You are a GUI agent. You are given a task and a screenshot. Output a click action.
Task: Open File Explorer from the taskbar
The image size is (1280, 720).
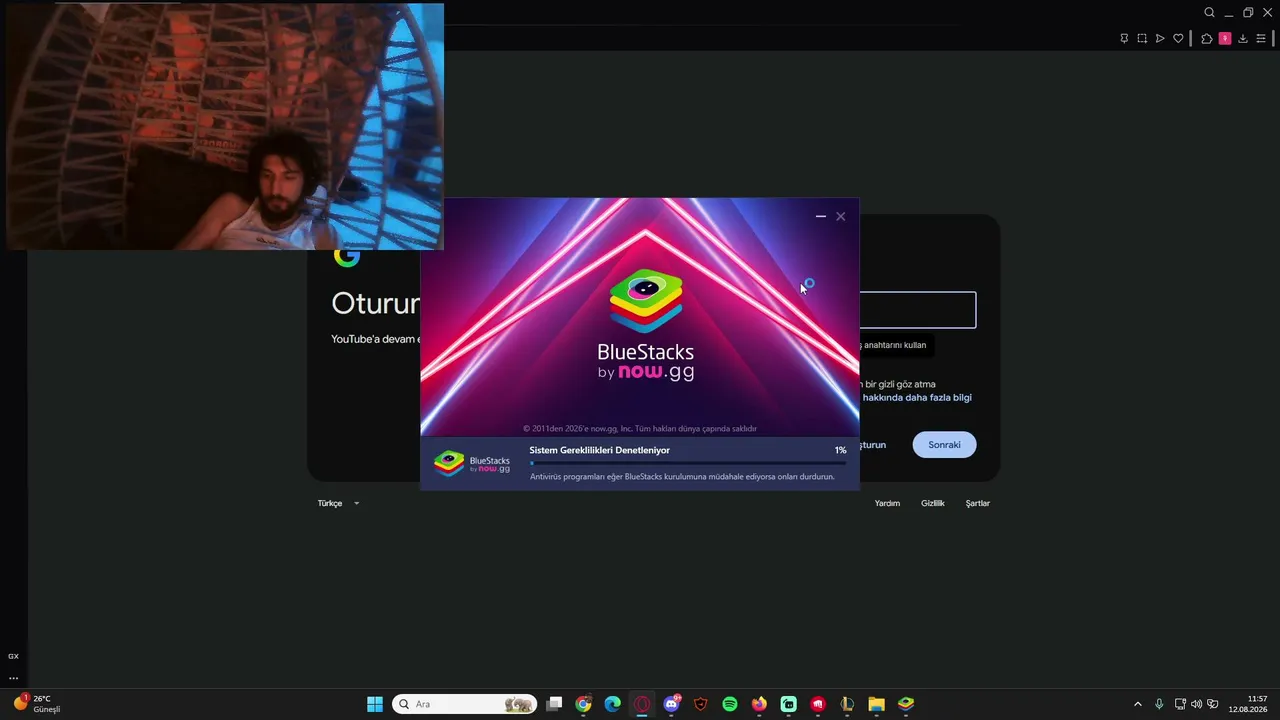(876, 704)
